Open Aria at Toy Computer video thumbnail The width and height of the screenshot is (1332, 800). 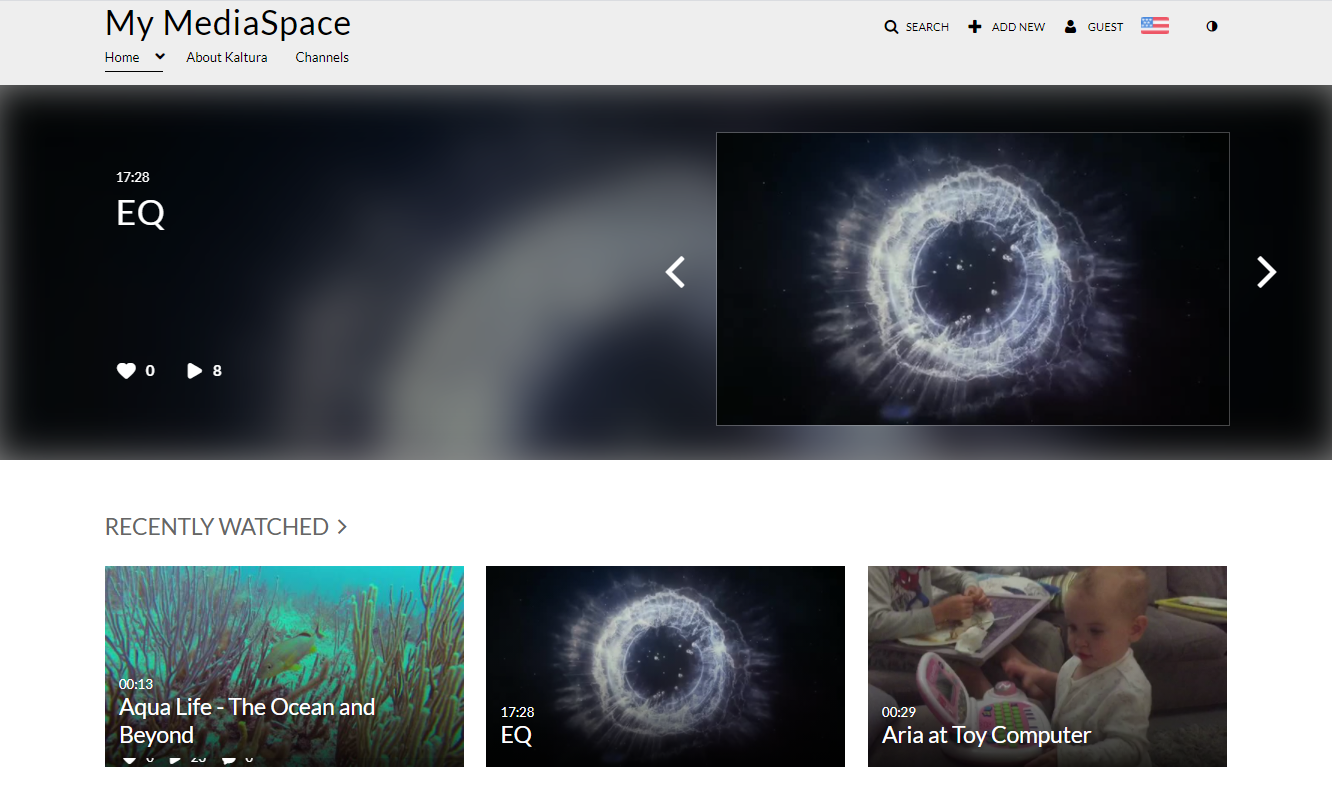(1047, 666)
